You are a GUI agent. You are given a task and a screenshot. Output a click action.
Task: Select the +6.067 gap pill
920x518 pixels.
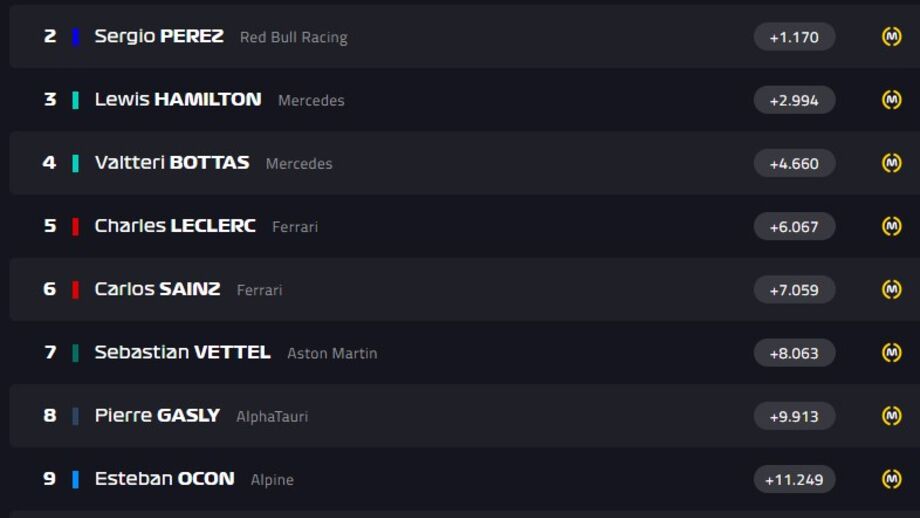(x=794, y=226)
